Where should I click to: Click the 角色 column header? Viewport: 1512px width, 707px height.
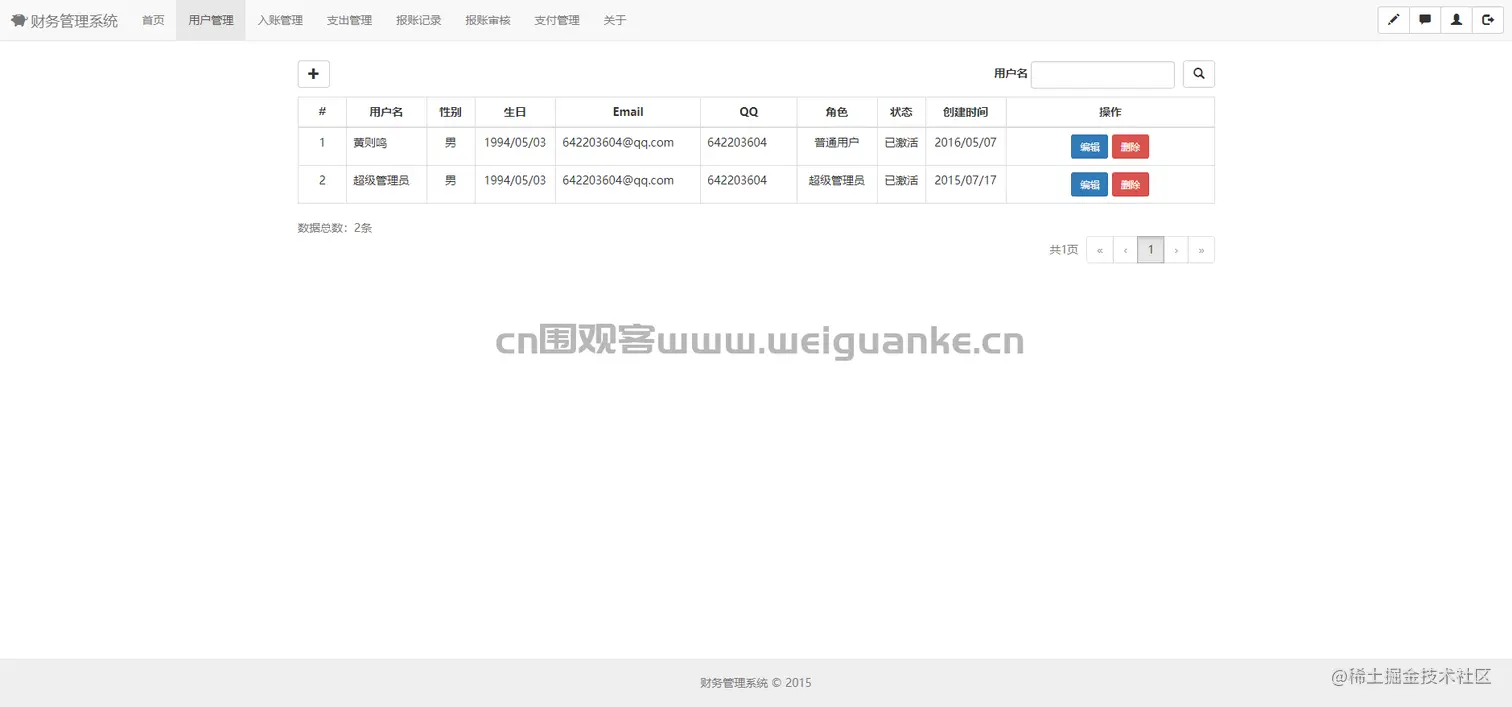(x=837, y=112)
